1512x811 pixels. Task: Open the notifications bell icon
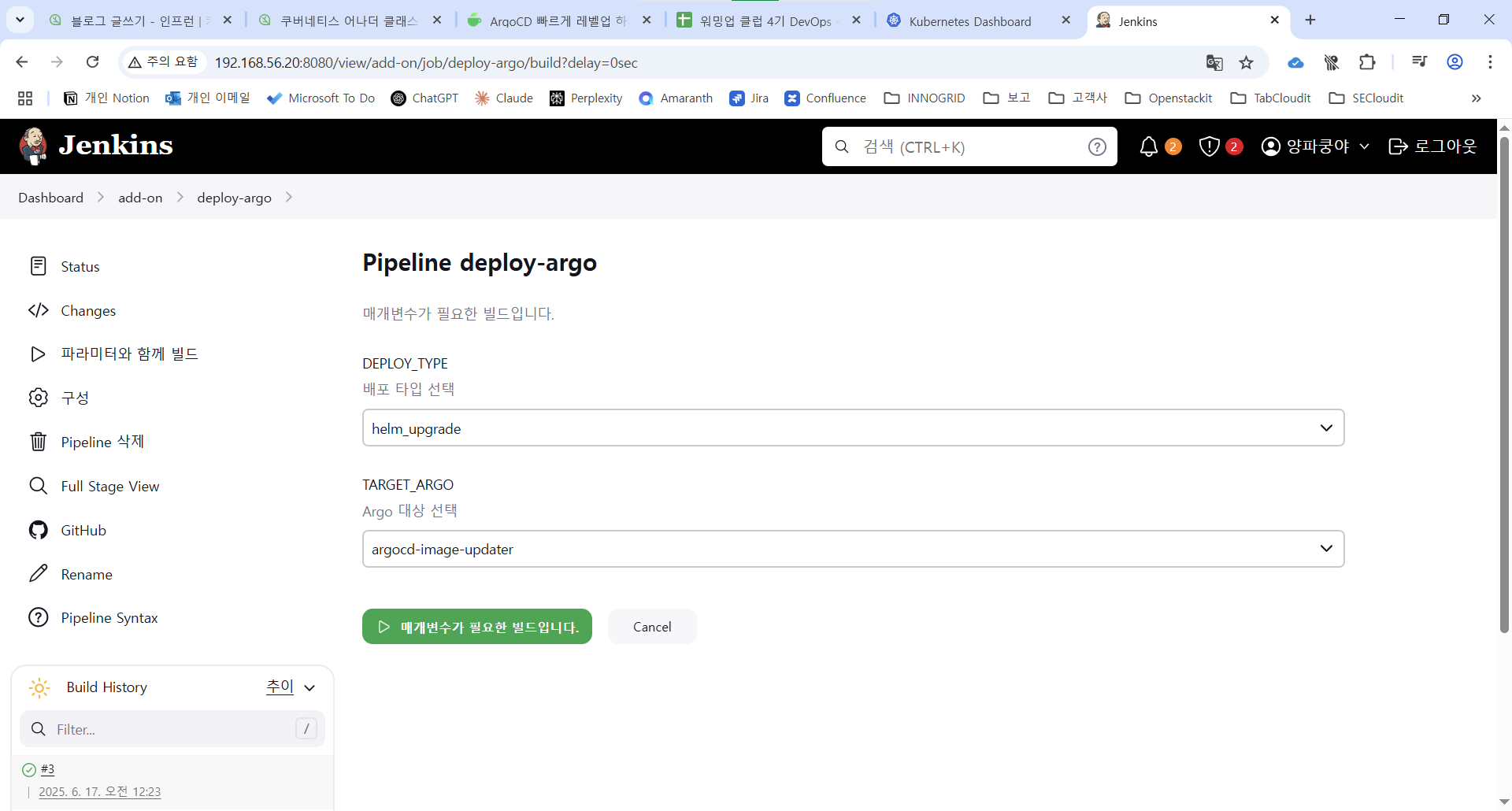click(x=1149, y=146)
